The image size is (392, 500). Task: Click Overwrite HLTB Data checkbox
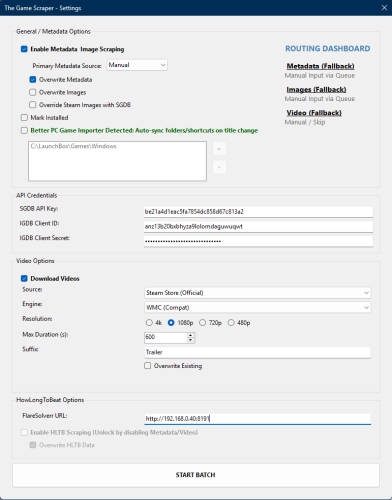click(x=33, y=445)
